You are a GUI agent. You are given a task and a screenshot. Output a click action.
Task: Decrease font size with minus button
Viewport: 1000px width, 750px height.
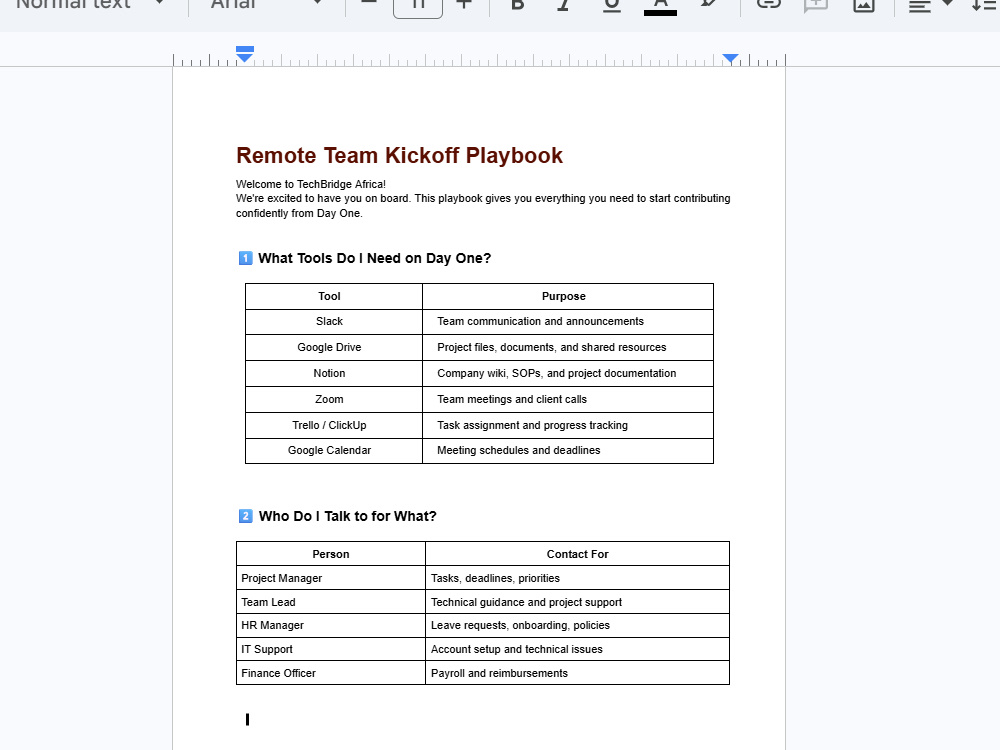coord(369,4)
